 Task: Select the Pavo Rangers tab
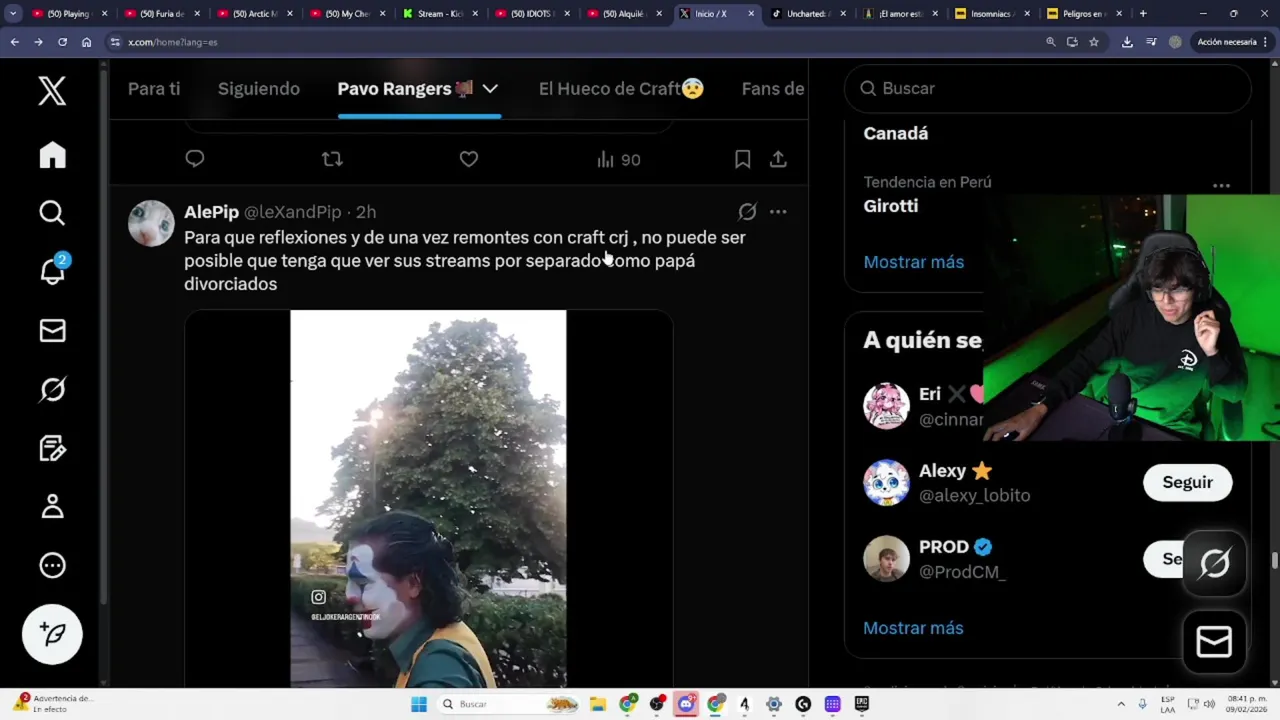tap(405, 89)
